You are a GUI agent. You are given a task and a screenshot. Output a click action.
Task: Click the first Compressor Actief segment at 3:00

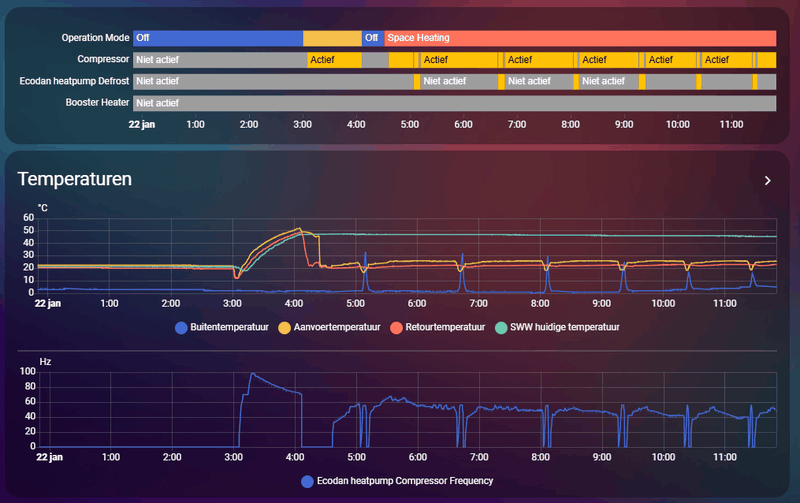pos(334,60)
